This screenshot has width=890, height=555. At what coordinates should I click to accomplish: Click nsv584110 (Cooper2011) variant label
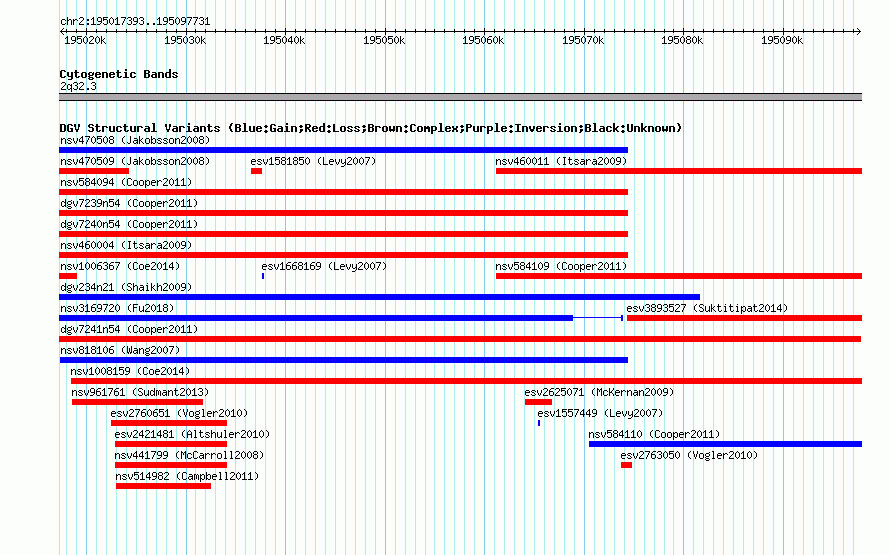click(x=654, y=434)
